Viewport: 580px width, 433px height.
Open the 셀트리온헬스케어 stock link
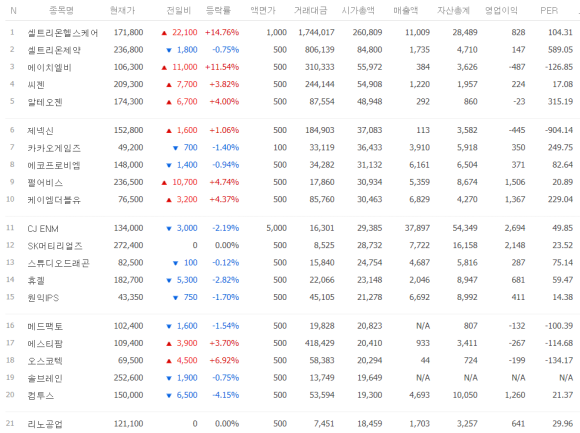[x=63, y=33]
